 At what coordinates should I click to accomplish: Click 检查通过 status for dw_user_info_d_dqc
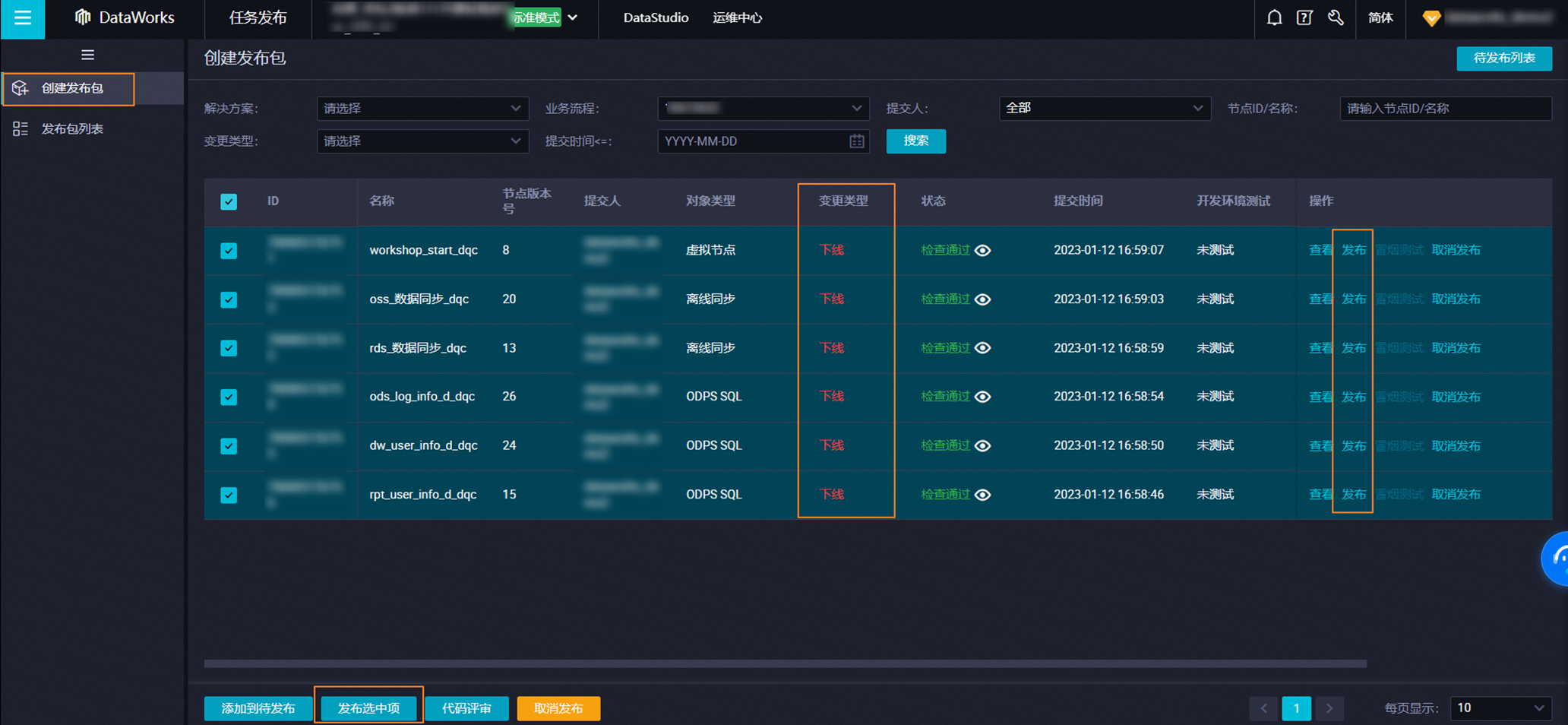click(945, 445)
